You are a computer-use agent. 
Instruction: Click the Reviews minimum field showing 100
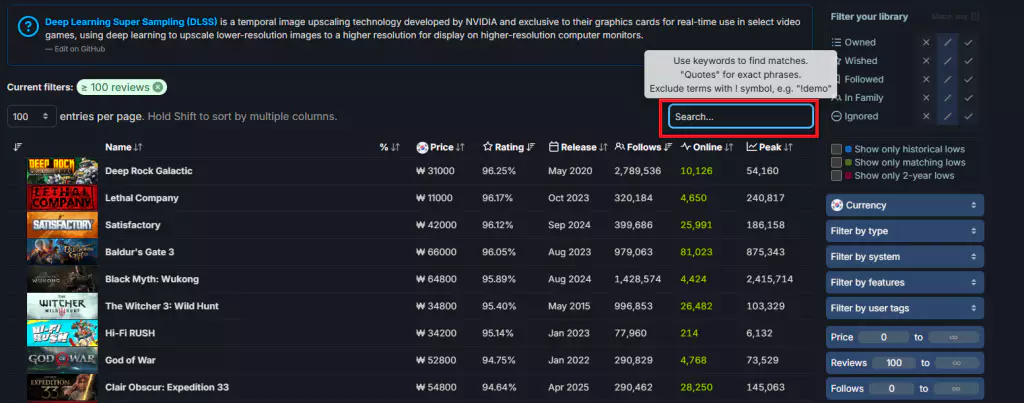coord(894,363)
